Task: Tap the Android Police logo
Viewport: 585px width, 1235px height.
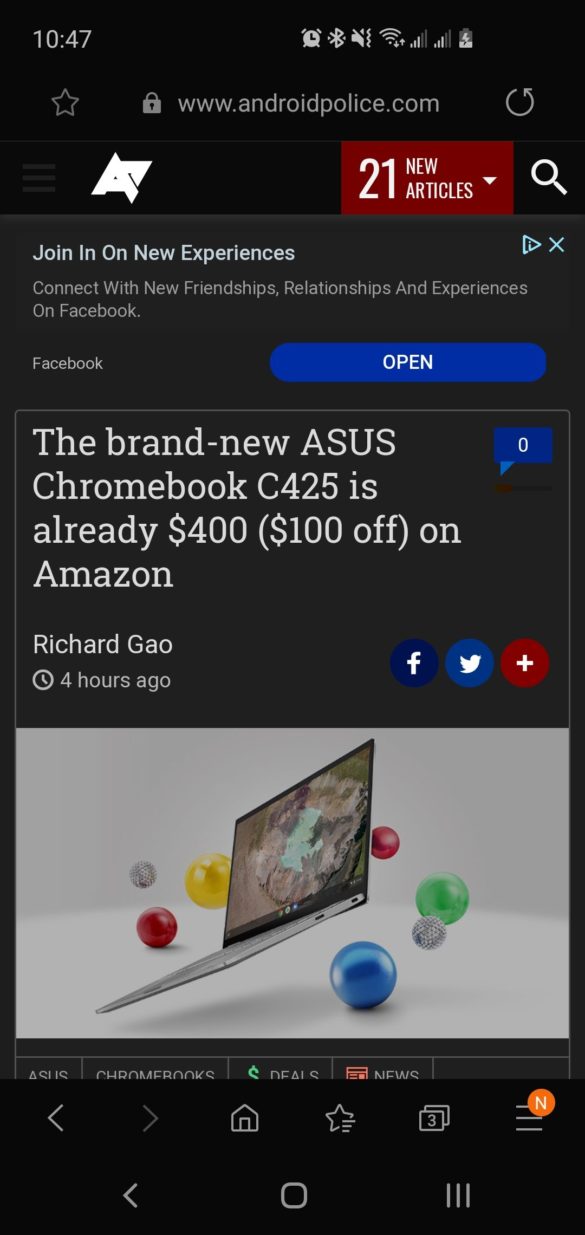Action: [x=121, y=179]
